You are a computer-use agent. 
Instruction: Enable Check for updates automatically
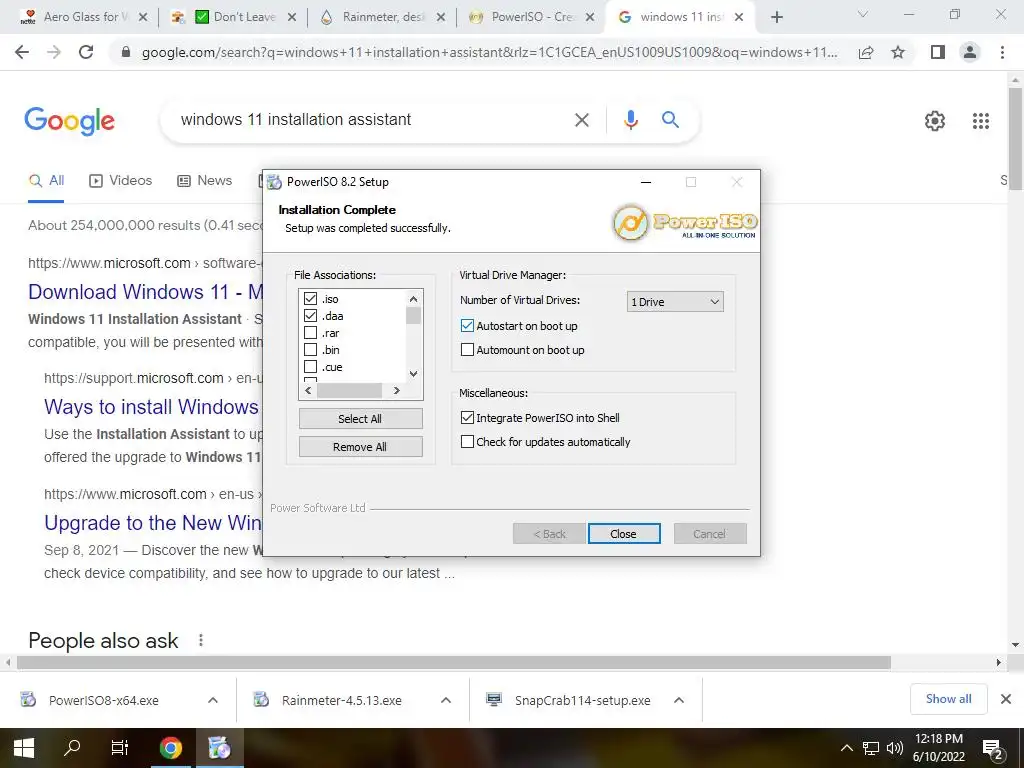(467, 442)
